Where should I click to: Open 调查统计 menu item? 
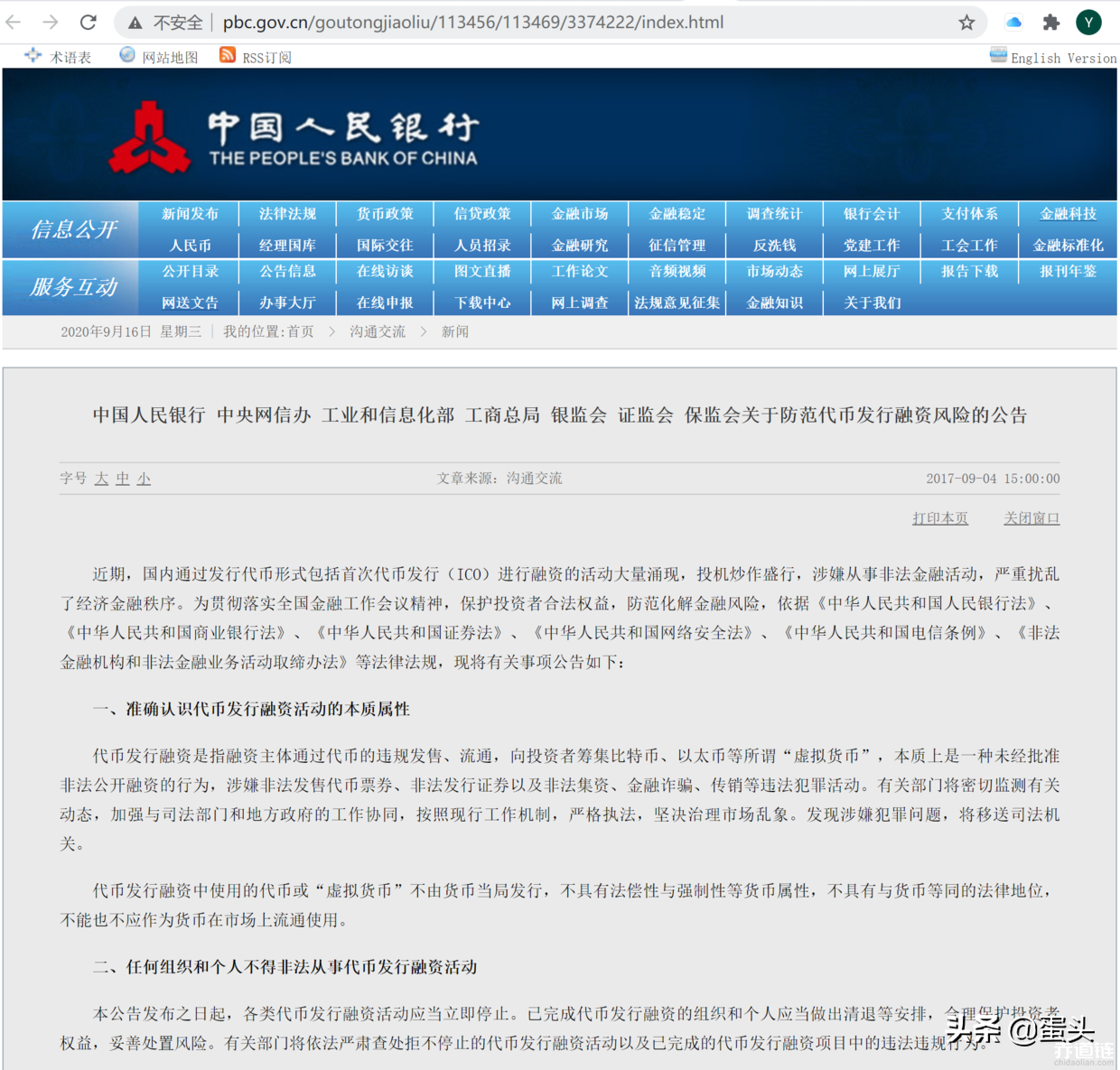coord(775,214)
